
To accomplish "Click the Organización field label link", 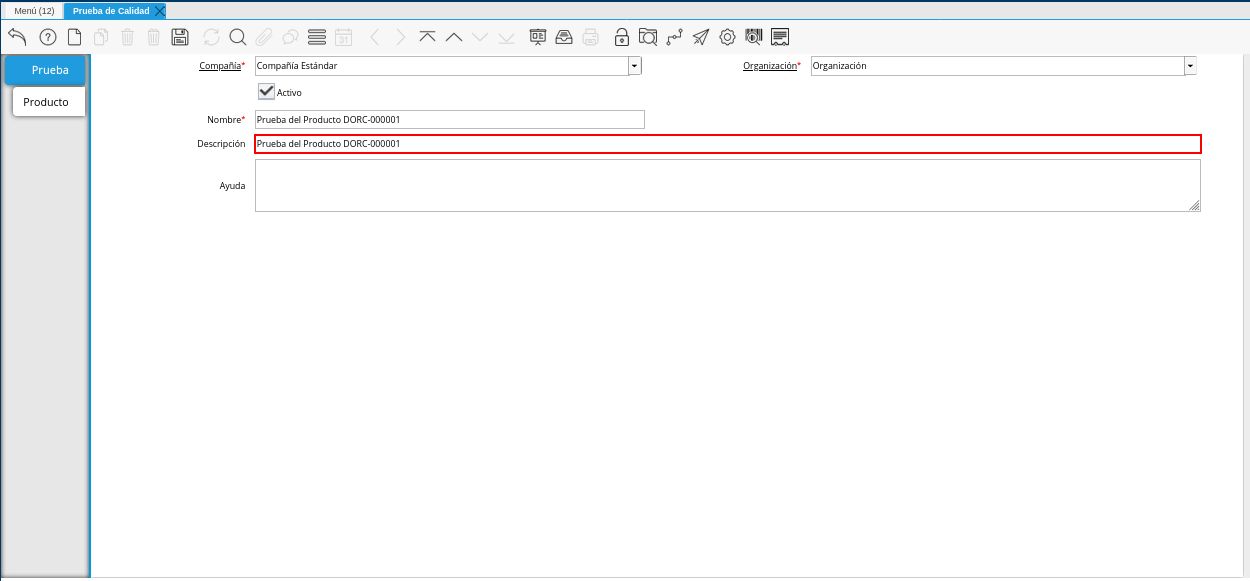I will coord(770,66).
